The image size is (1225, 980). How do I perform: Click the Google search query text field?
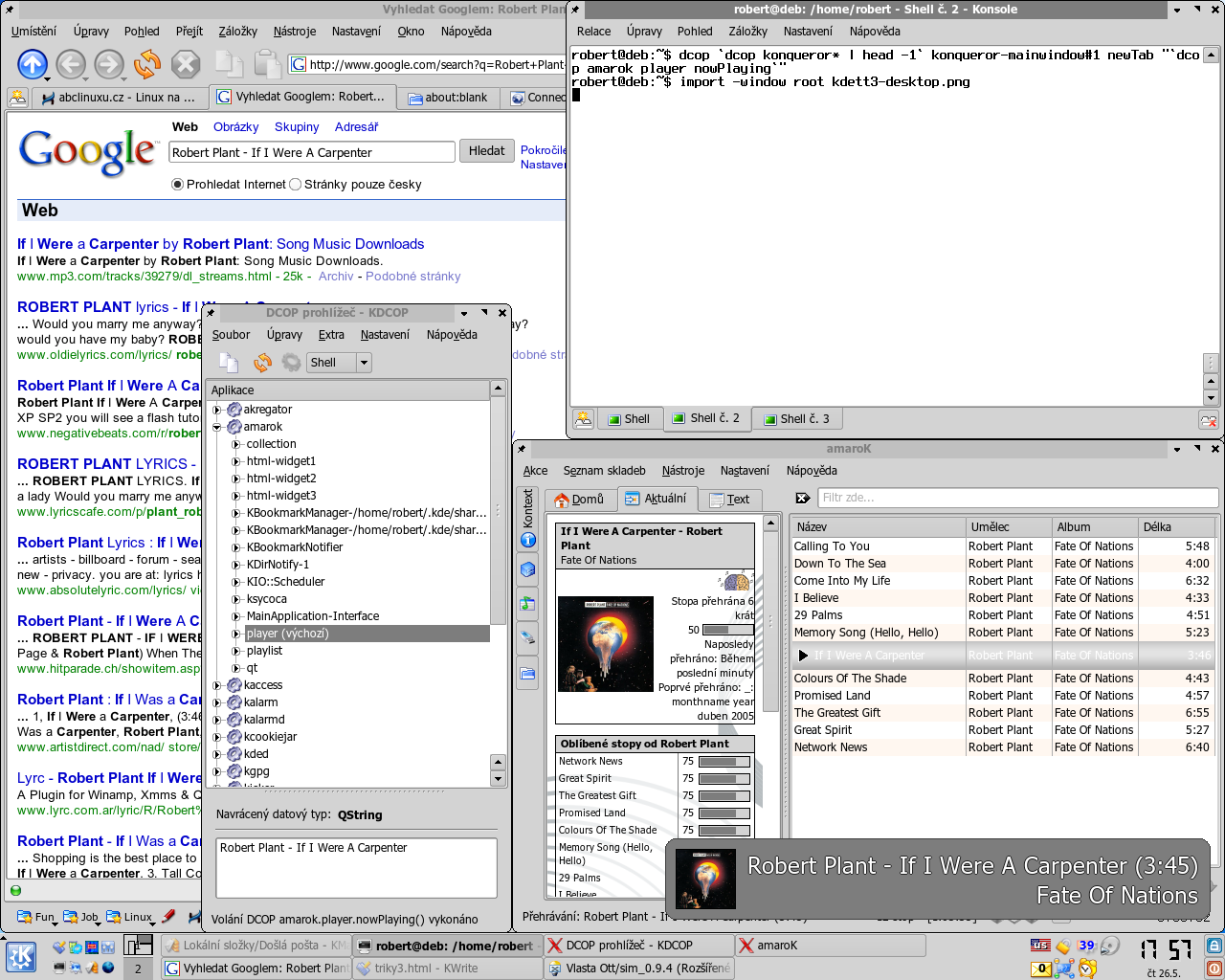(x=312, y=152)
